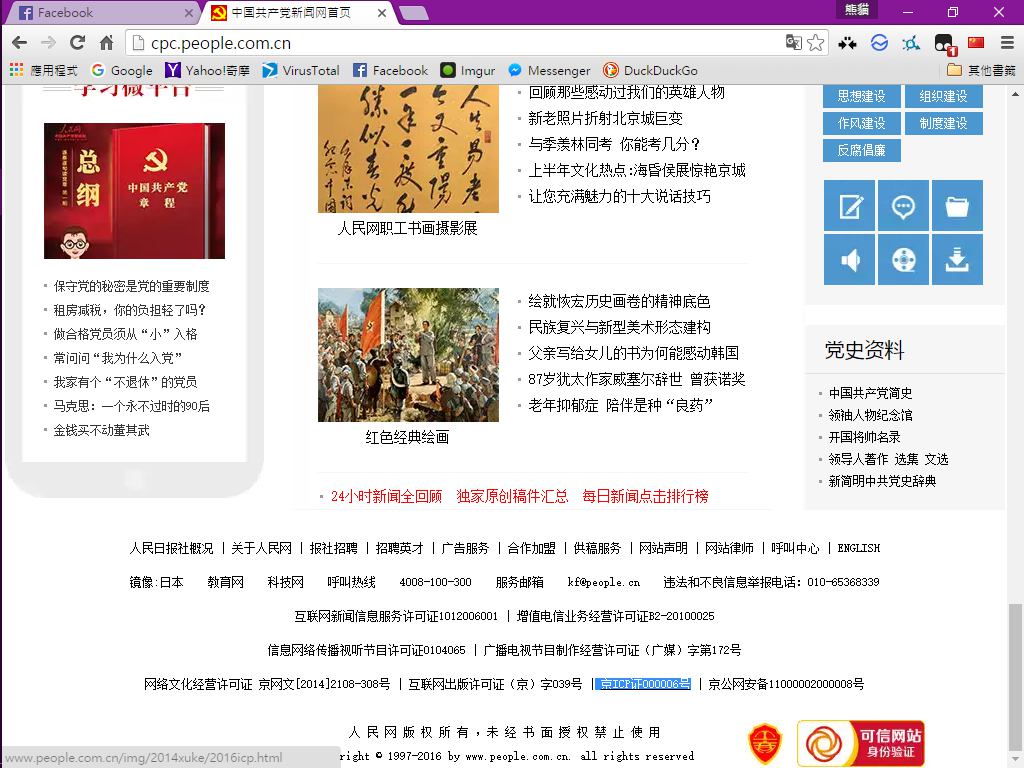The height and width of the screenshot is (768, 1024).
Task: Open 保守党的秘密是党的重要制度 article
Action: [x=131, y=286]
